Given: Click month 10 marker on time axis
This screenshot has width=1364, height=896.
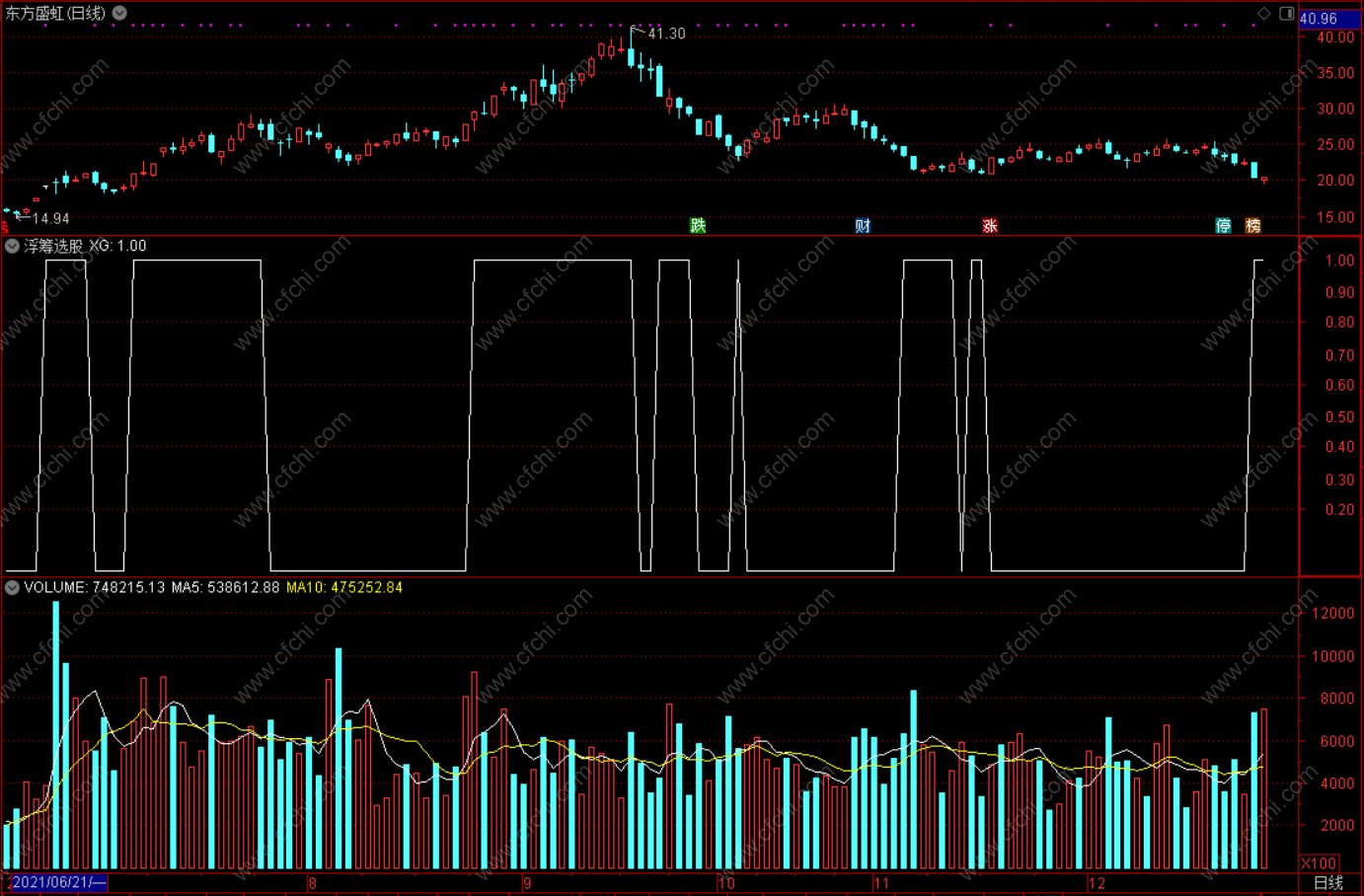Looking at the screenshot, I should tap(726, 883).
